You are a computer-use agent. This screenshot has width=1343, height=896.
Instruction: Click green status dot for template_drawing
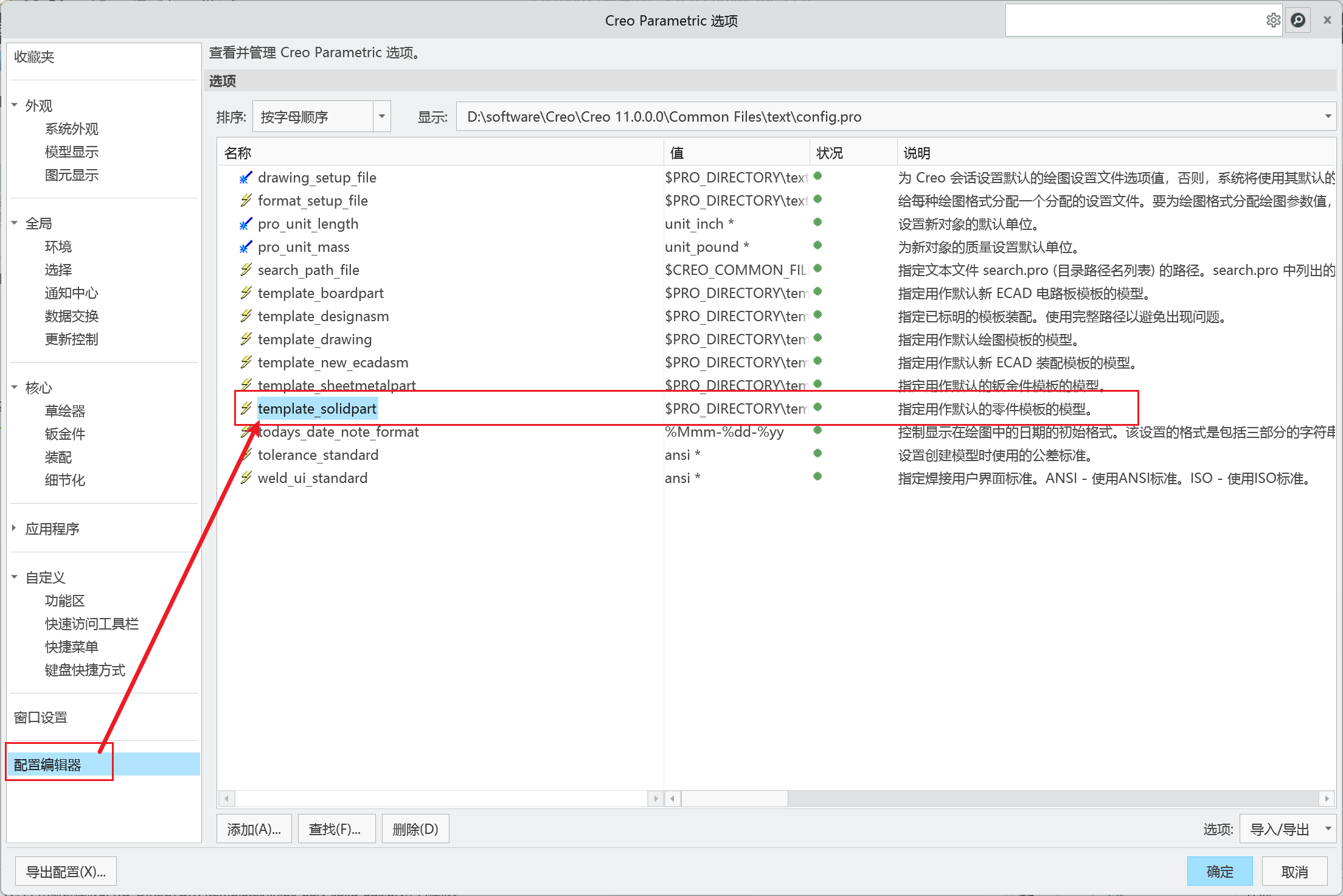(818, 338)
